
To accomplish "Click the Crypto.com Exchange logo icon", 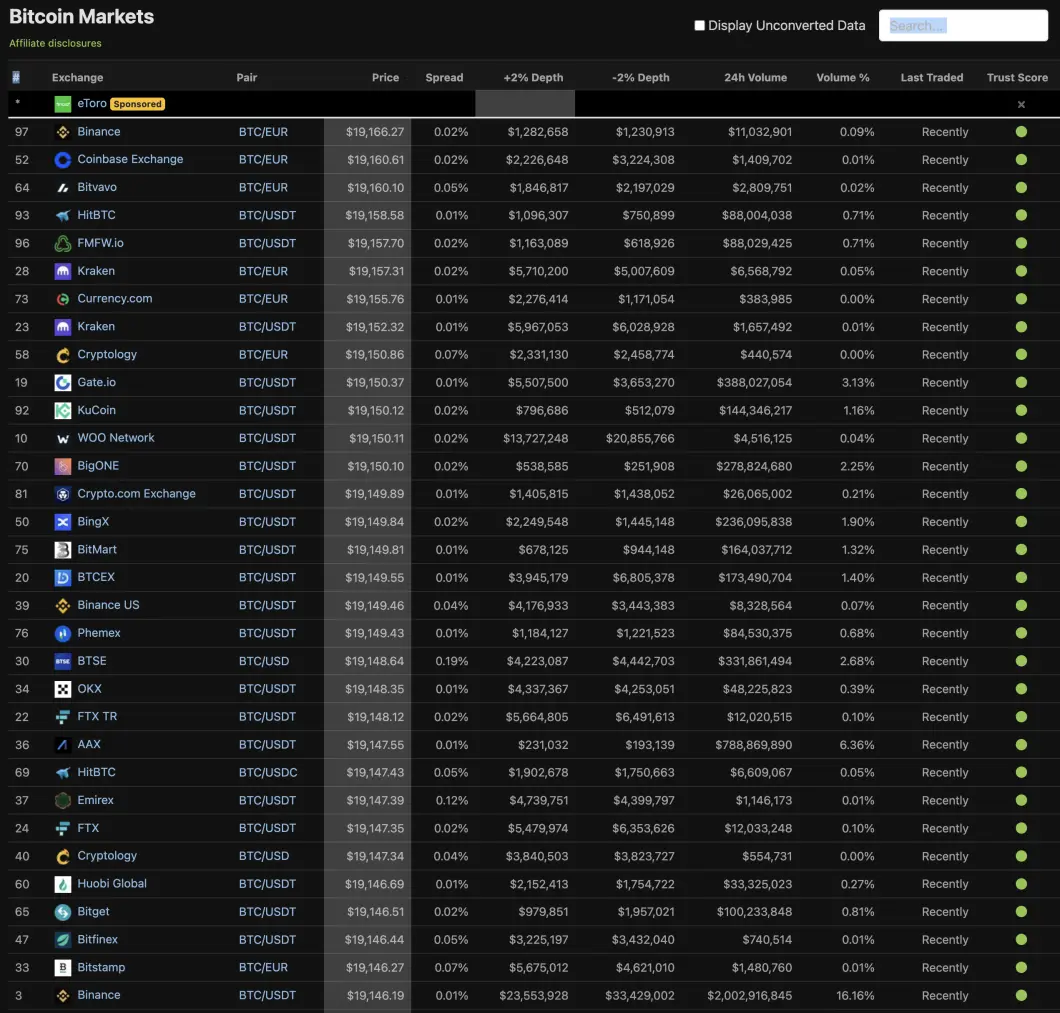I will [x=63, y=494].
